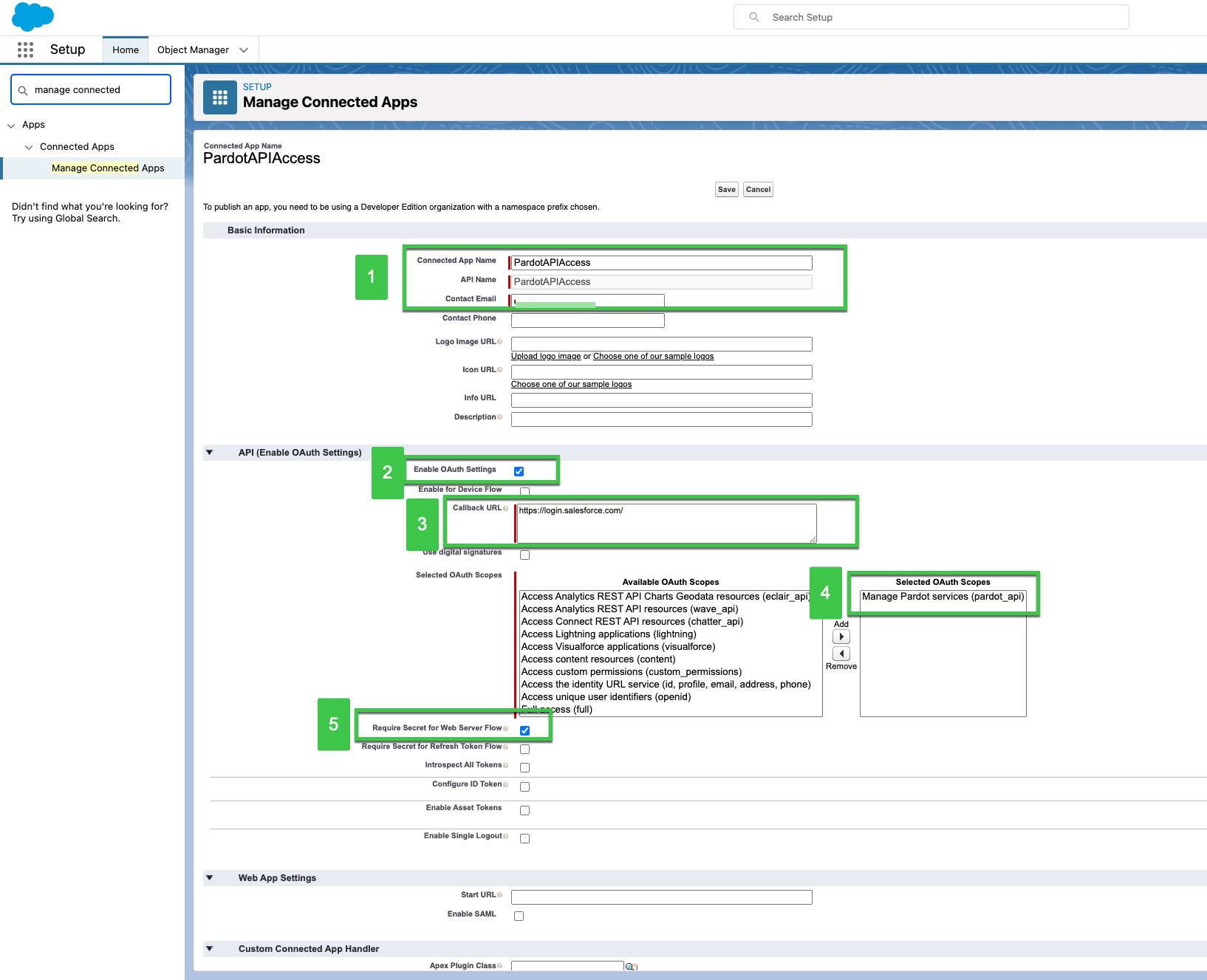Image resolution: width=1207 pixels, height=980 pixels.
Task: Click the Manage Connected Apps setup icon
Action: (219, 97)
